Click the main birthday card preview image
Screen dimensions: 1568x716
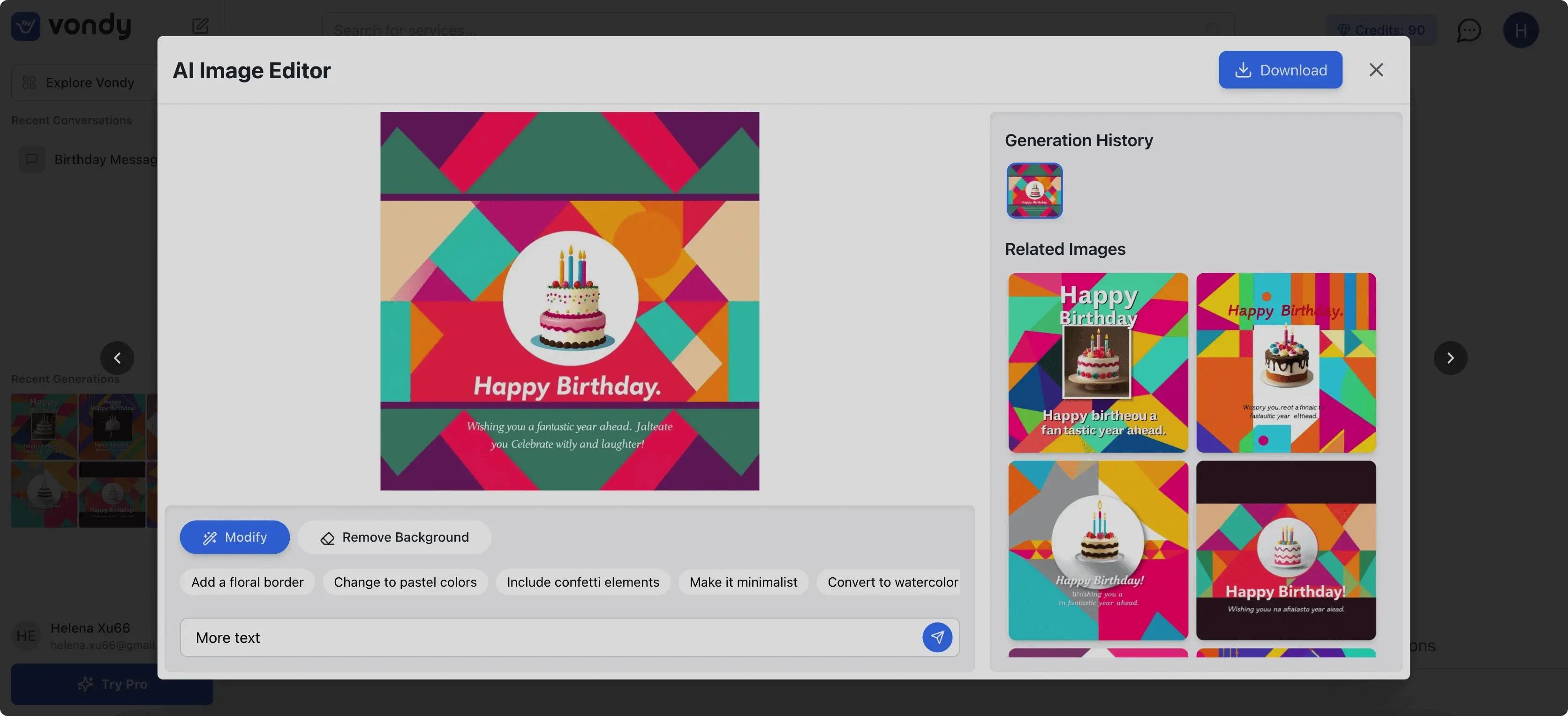pyautogui.click(x=570, y=301)
